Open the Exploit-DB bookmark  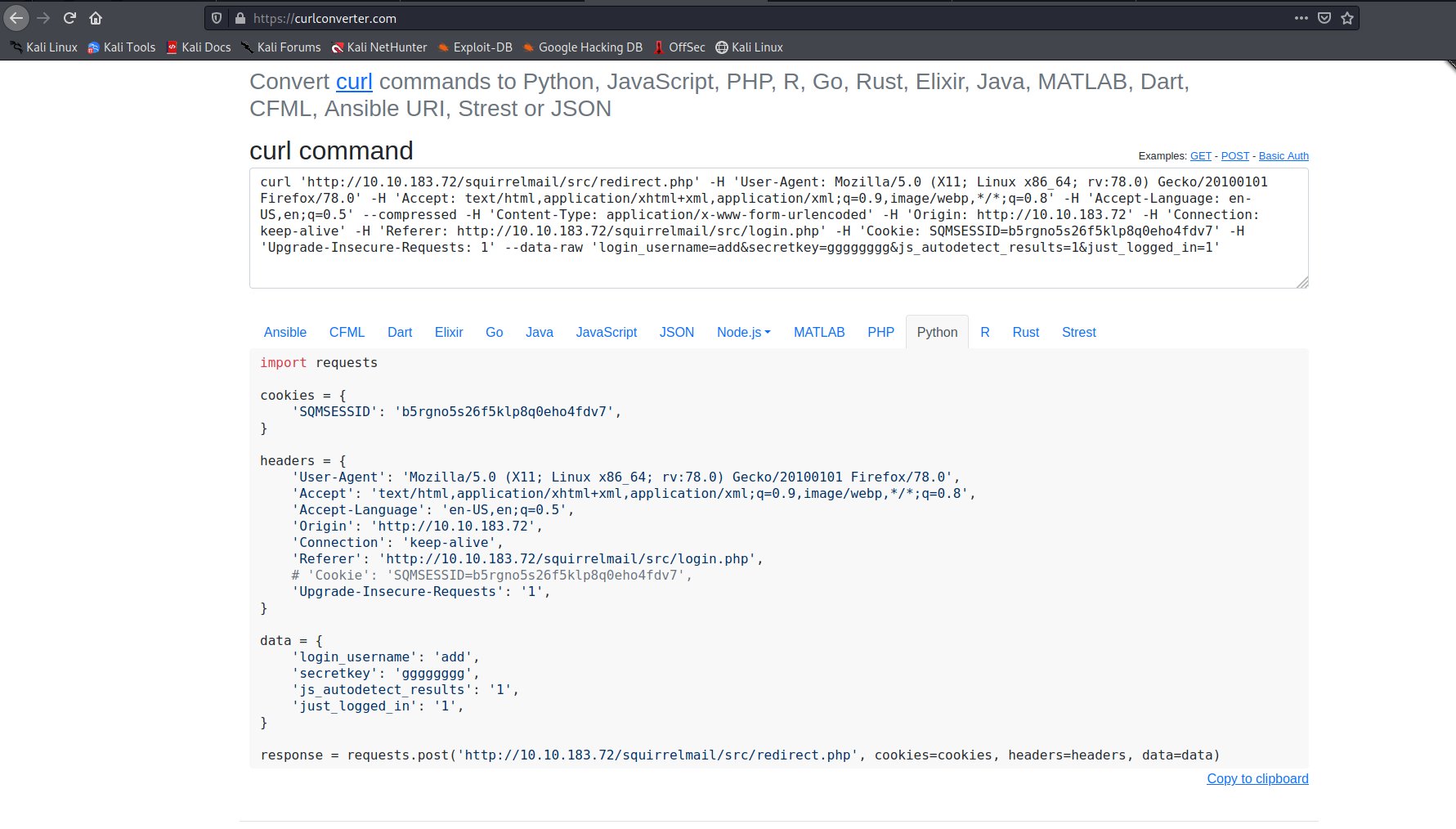(475, 47)
